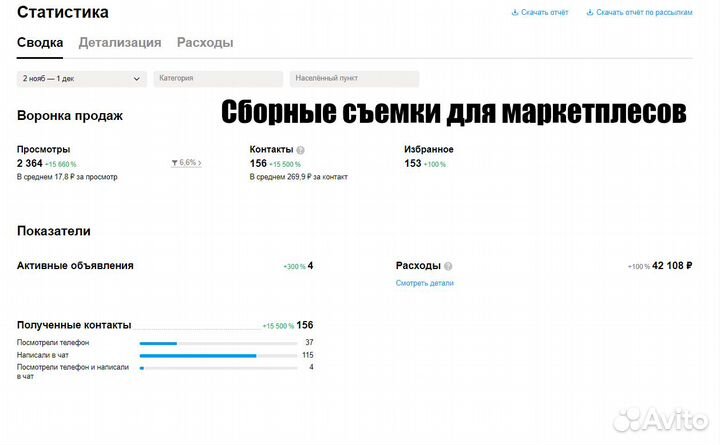
Task: Click Скачать отчёт по рассылкам link
Action: coord(644,12)
